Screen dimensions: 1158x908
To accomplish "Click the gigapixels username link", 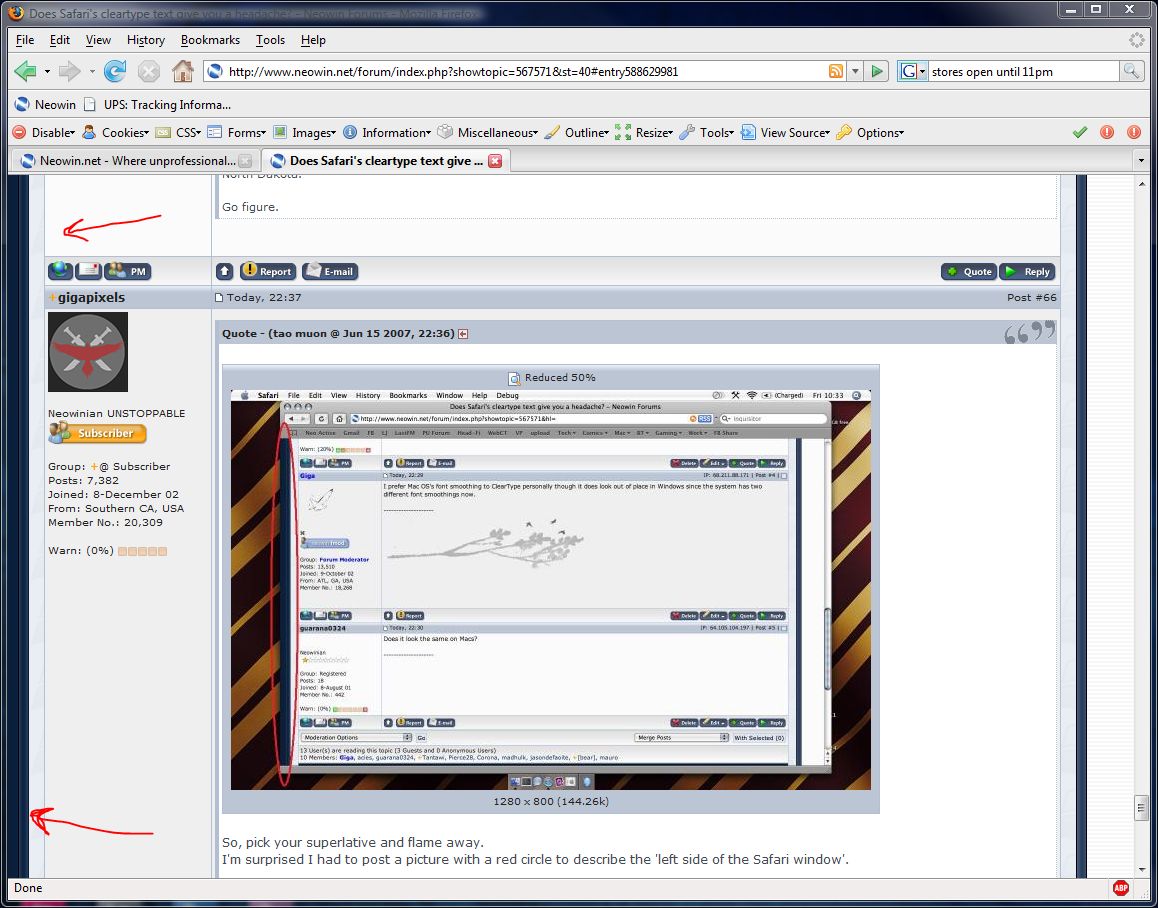I will 92,297.
